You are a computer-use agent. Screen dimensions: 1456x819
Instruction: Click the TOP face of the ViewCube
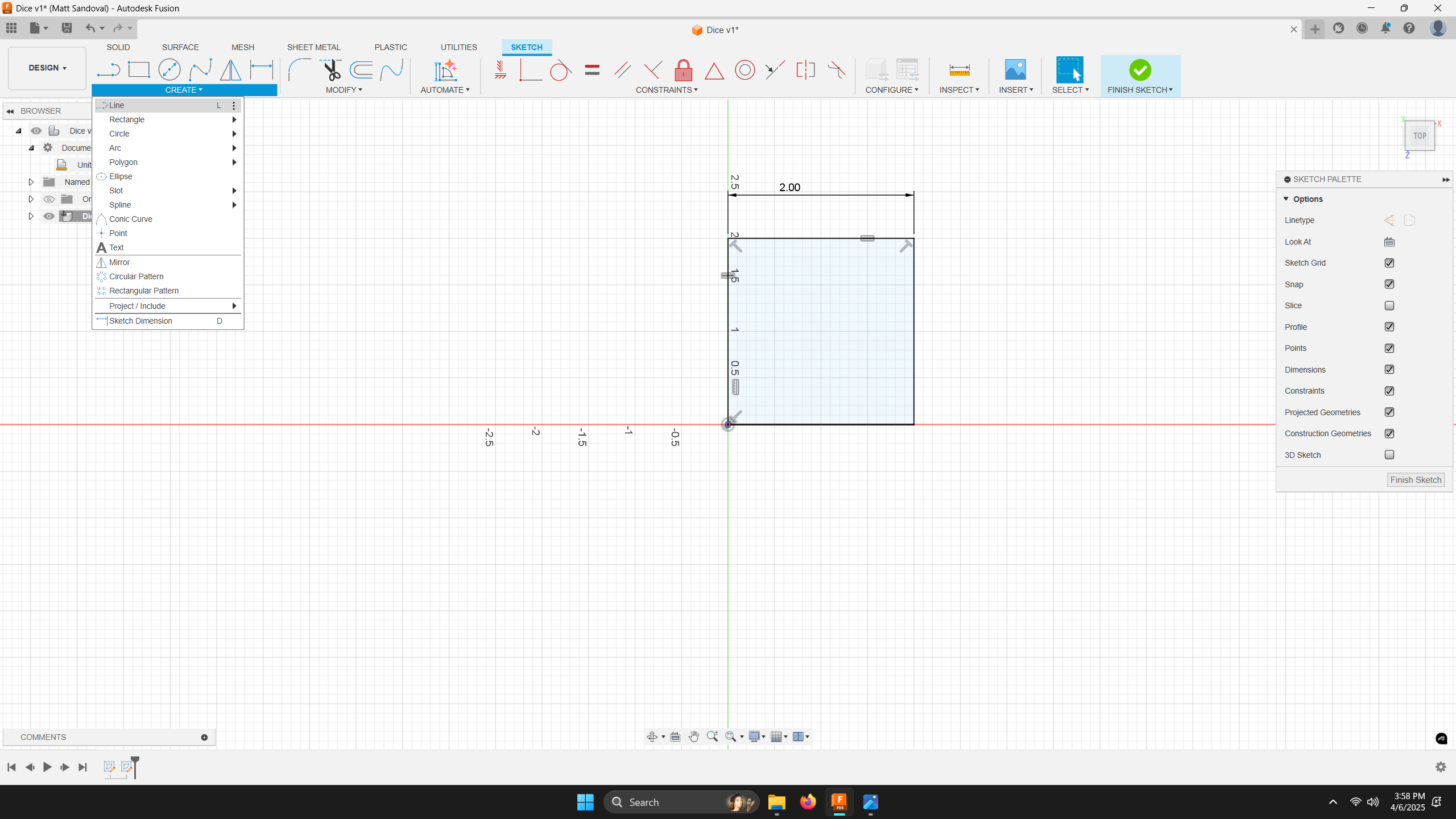[1420, 136]
